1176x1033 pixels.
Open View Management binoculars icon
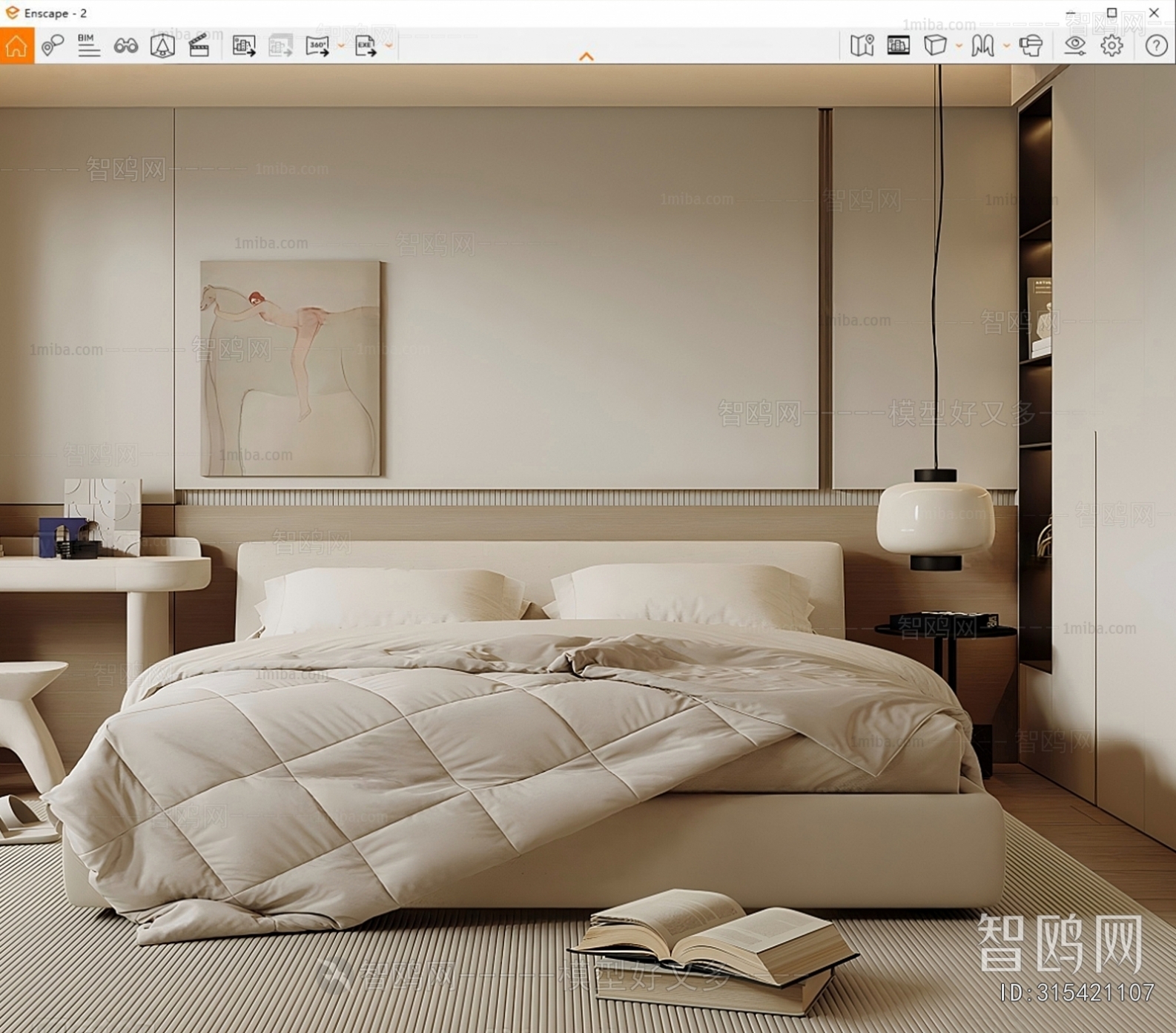pos(126,46)
